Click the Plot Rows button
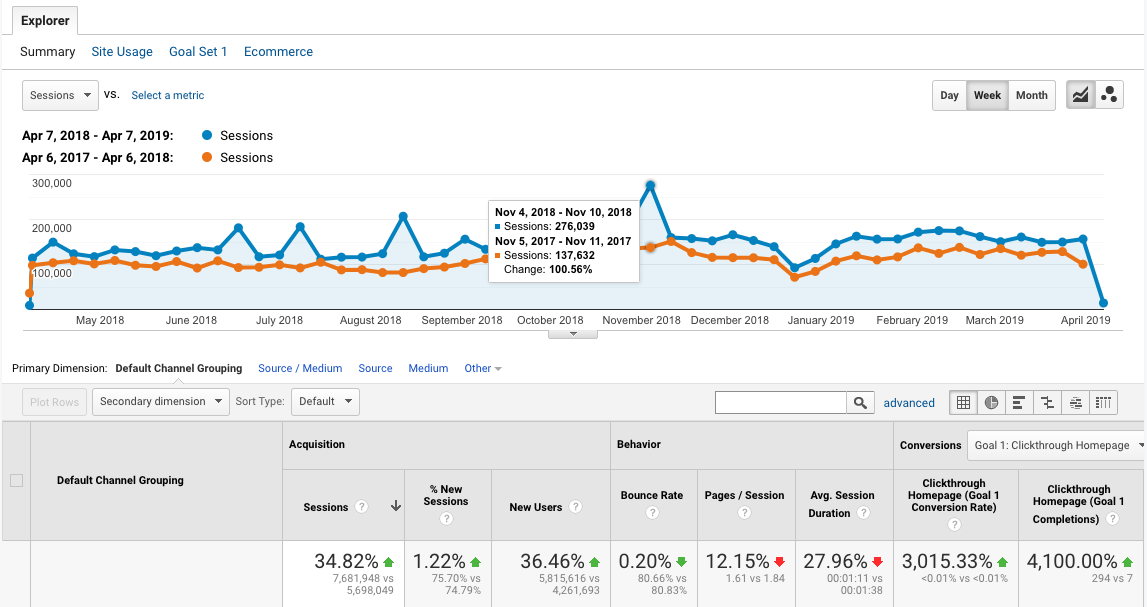Viewport: 1147px width, 607px height. point(55,401)
